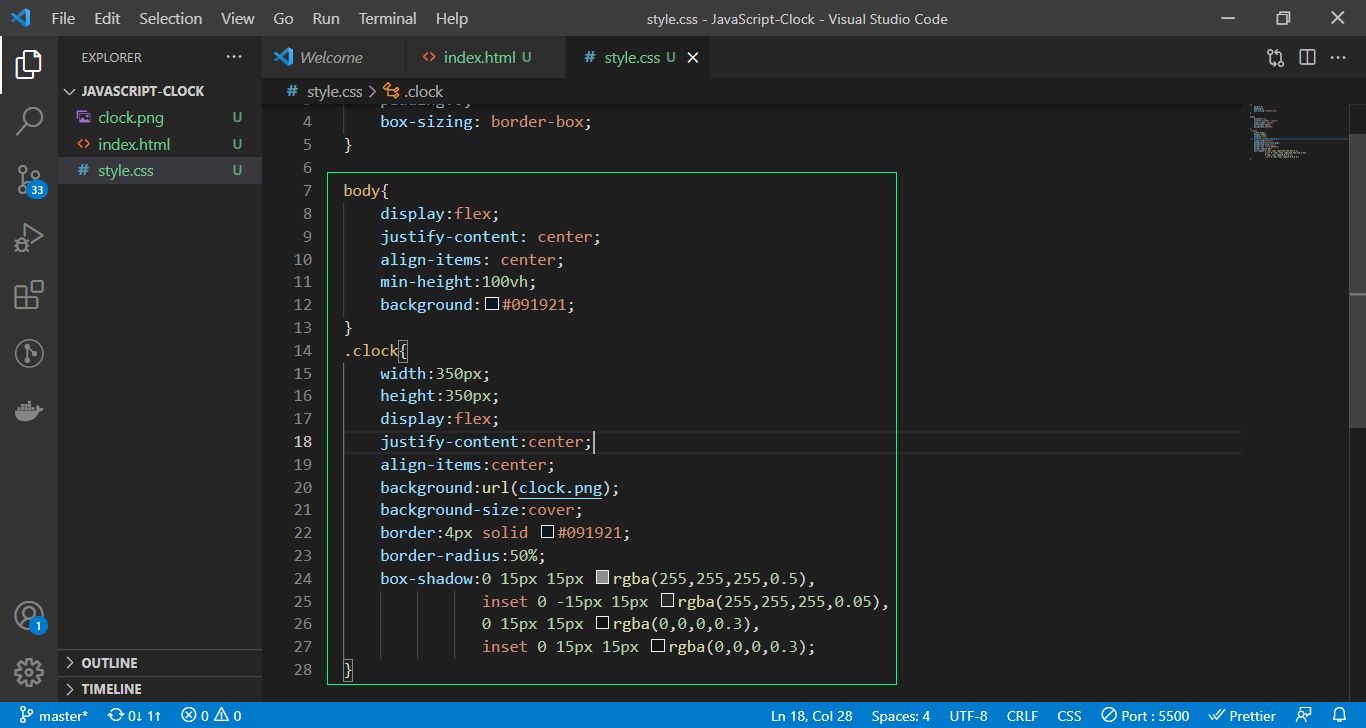Click the Explorer more actions ellipsis
1366x728 pixels.
pyautogui.click(x=234, y=57)
